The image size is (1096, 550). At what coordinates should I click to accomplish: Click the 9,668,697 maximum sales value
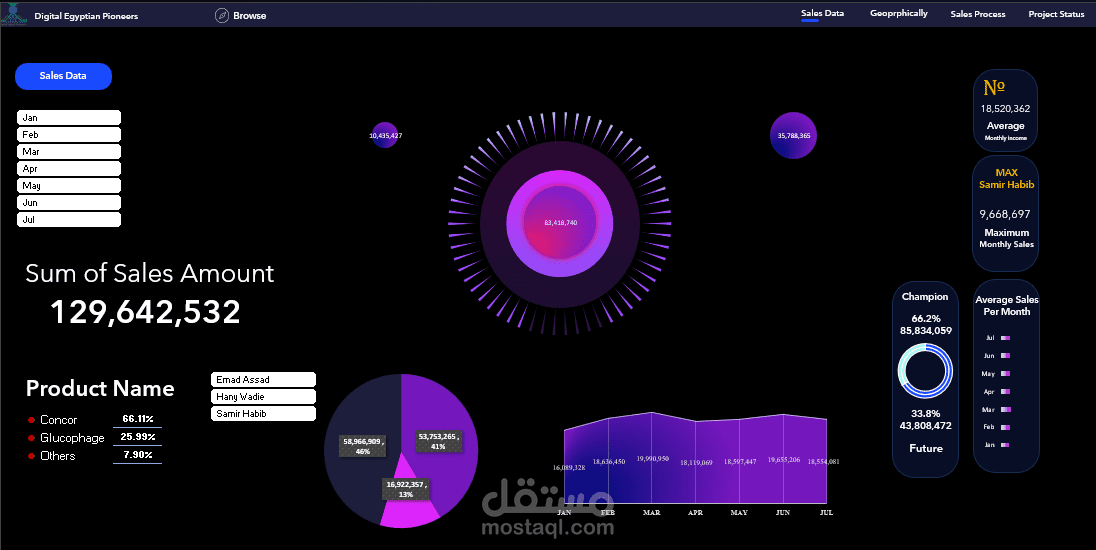coord(1005,215)
